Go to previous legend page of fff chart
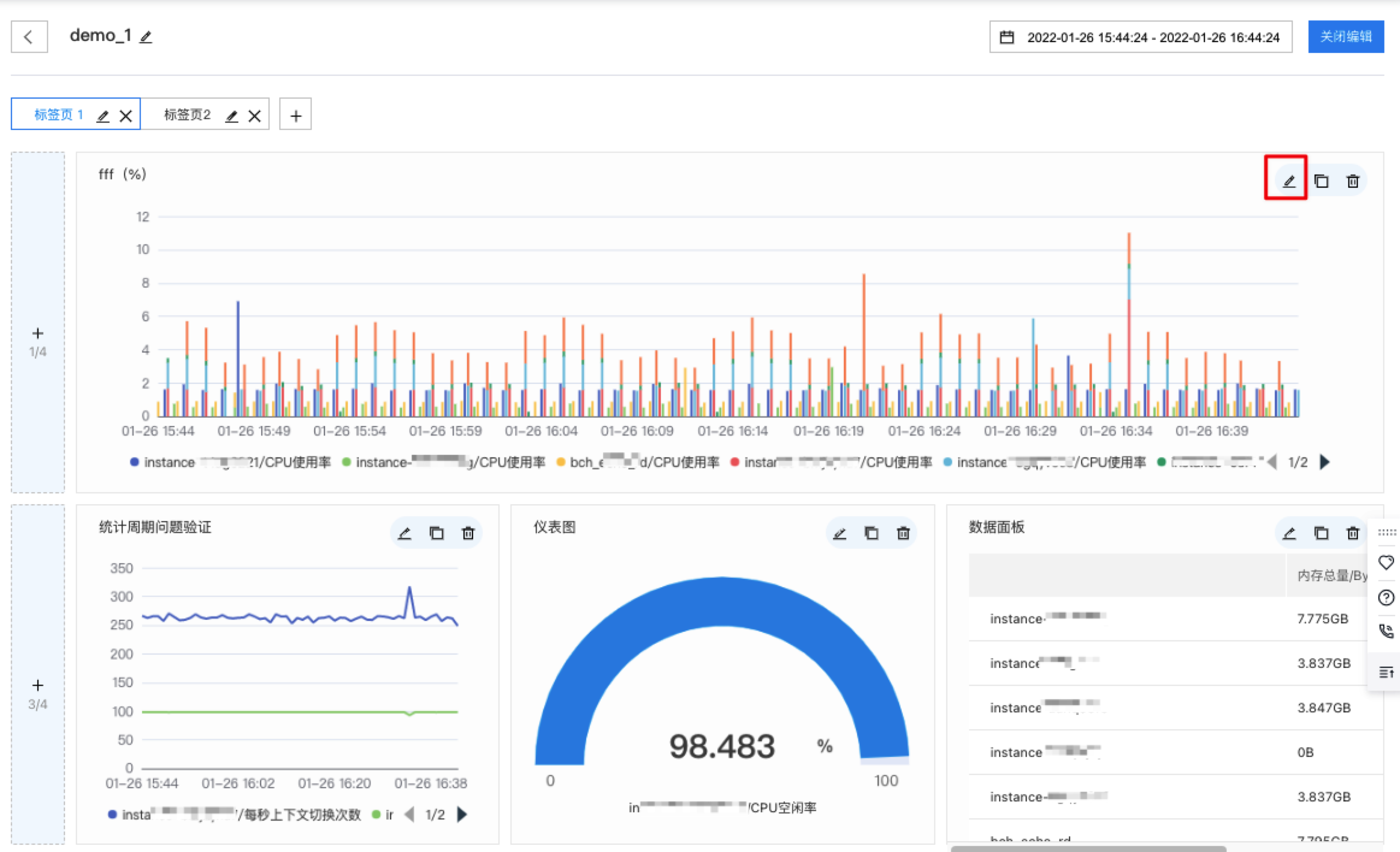The height and width of the screenshot is (852, 1400). coord(1271,462)
